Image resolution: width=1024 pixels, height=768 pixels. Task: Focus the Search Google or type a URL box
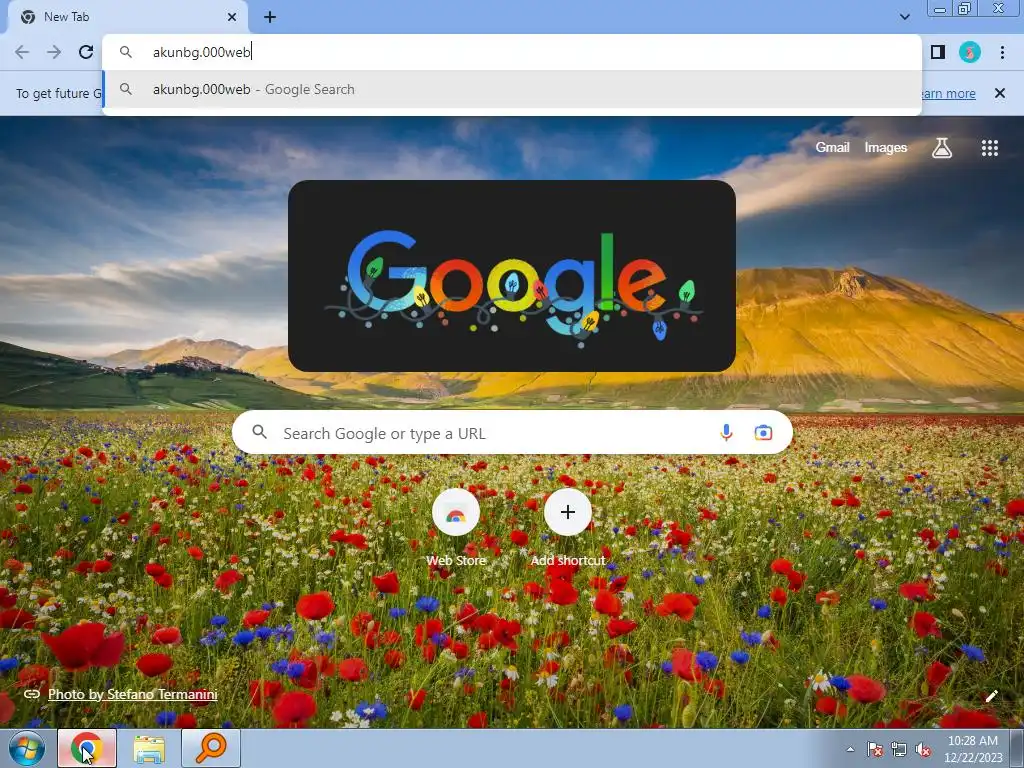(512, 432)
